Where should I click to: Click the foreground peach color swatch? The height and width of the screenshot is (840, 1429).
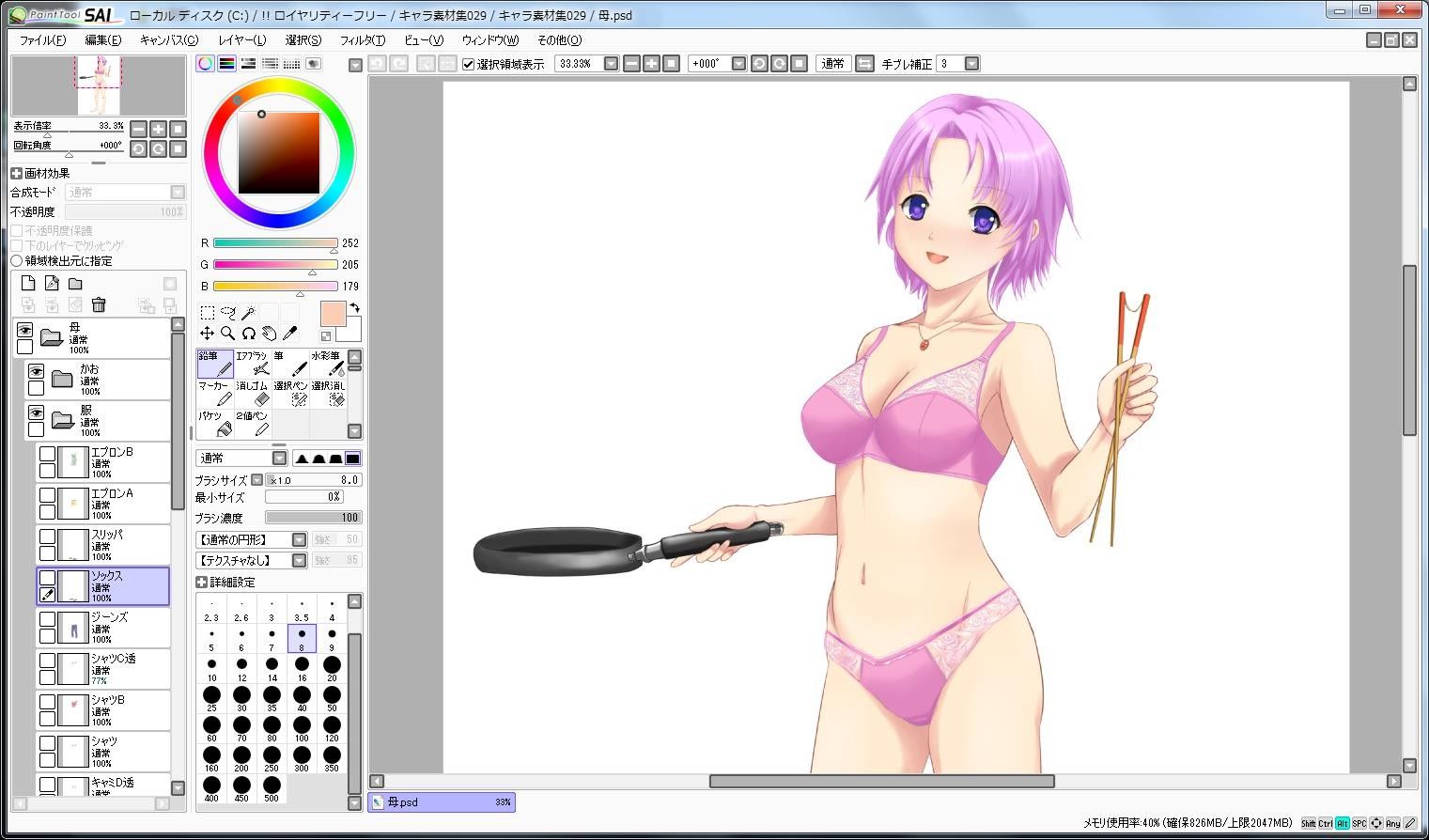334,314
